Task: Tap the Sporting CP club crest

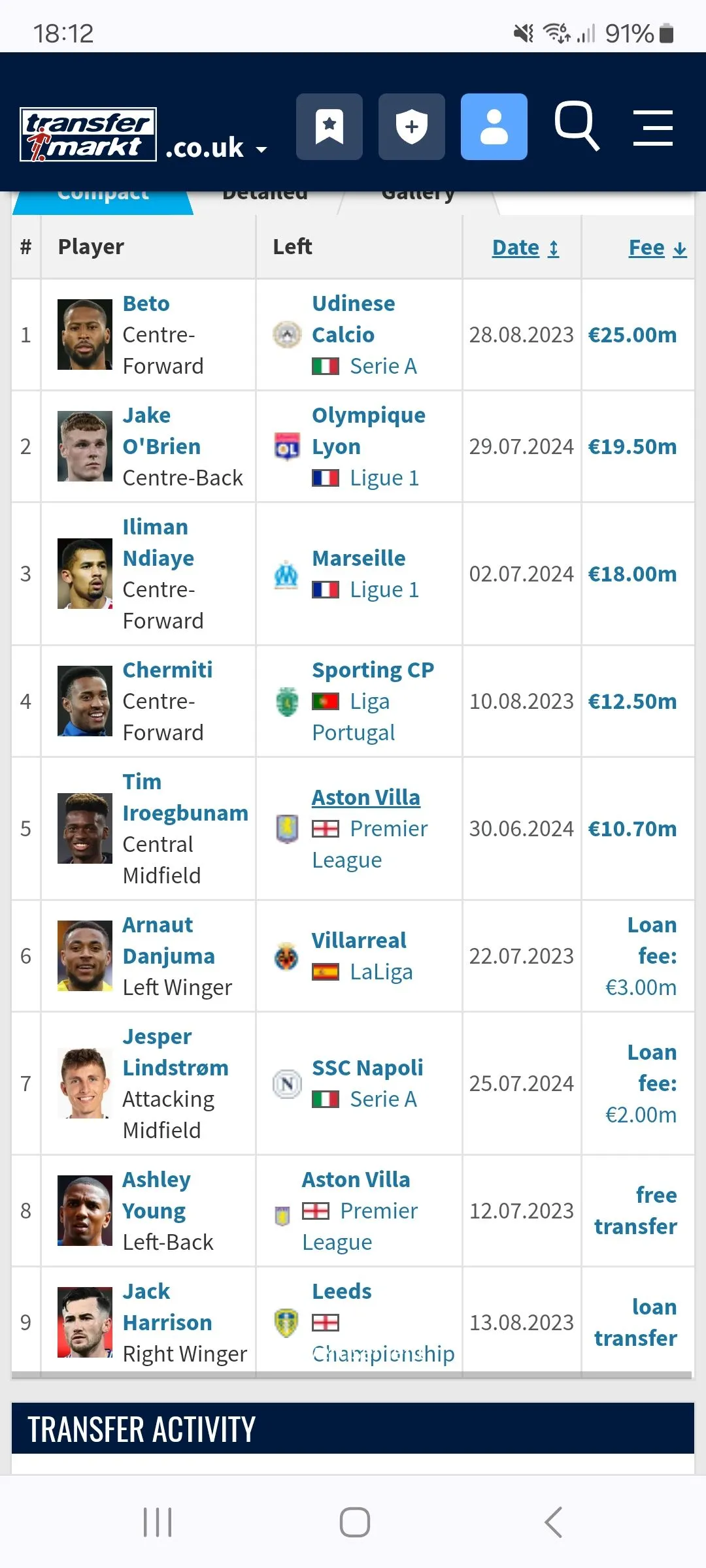Action: tap(287, 702)
